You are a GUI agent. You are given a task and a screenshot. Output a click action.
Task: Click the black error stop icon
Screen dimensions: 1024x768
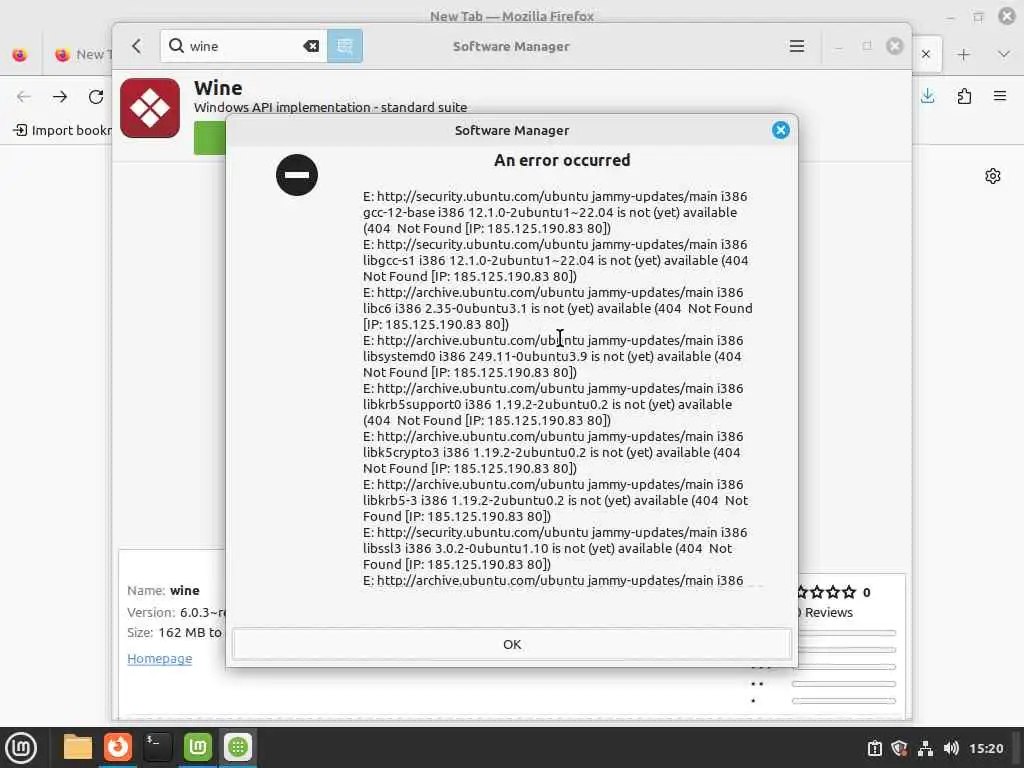[x=296, y=175]
